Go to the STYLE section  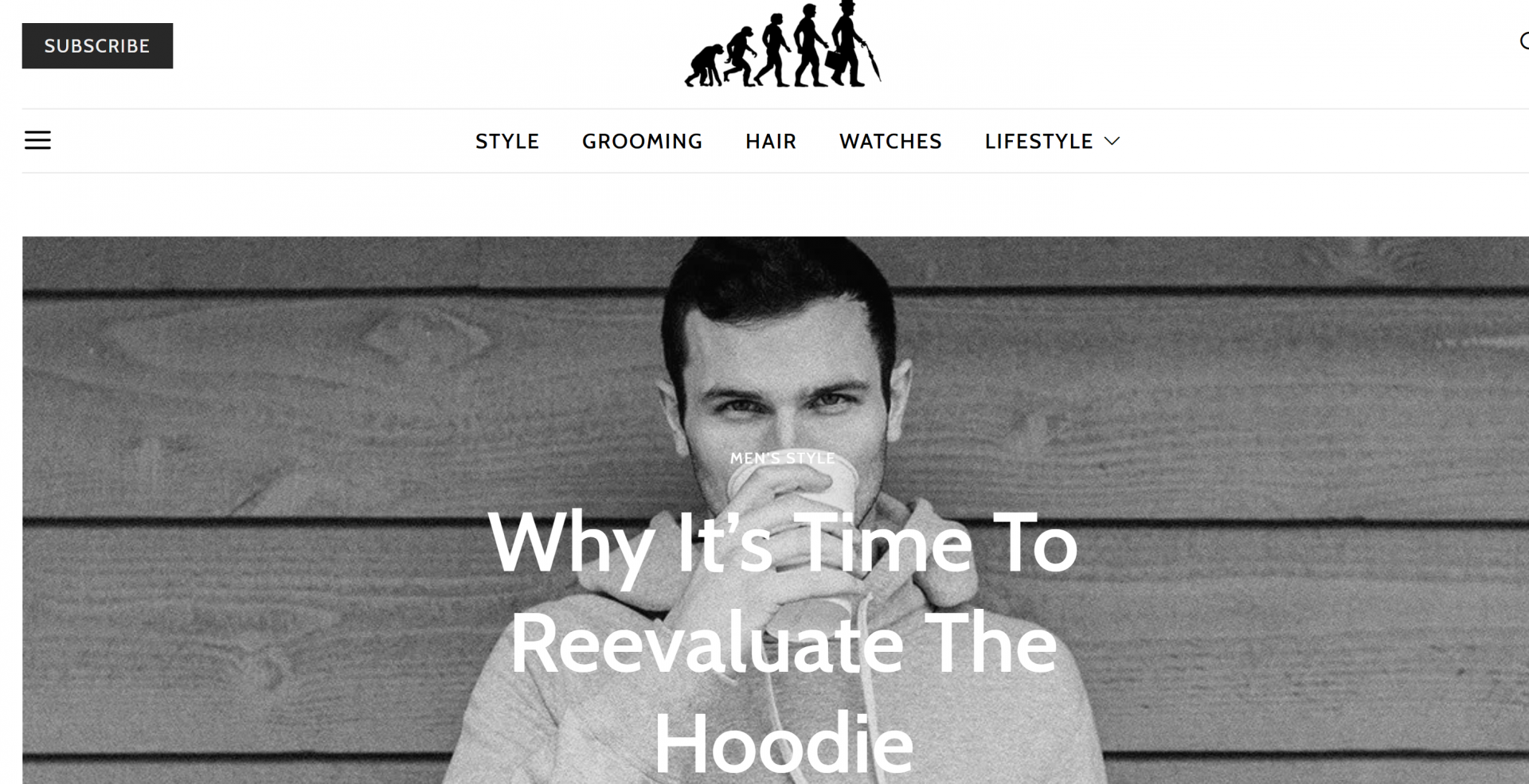pos(507,141)
